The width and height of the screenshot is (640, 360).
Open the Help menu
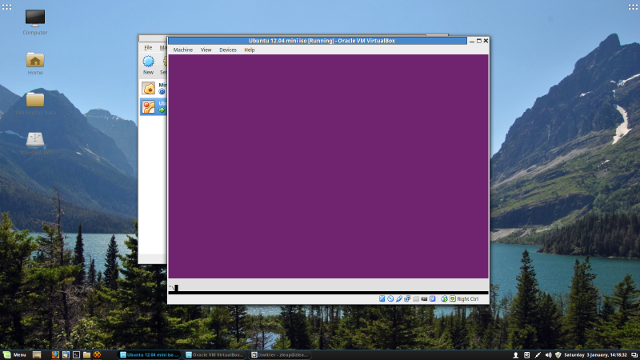tap(249, 50)
